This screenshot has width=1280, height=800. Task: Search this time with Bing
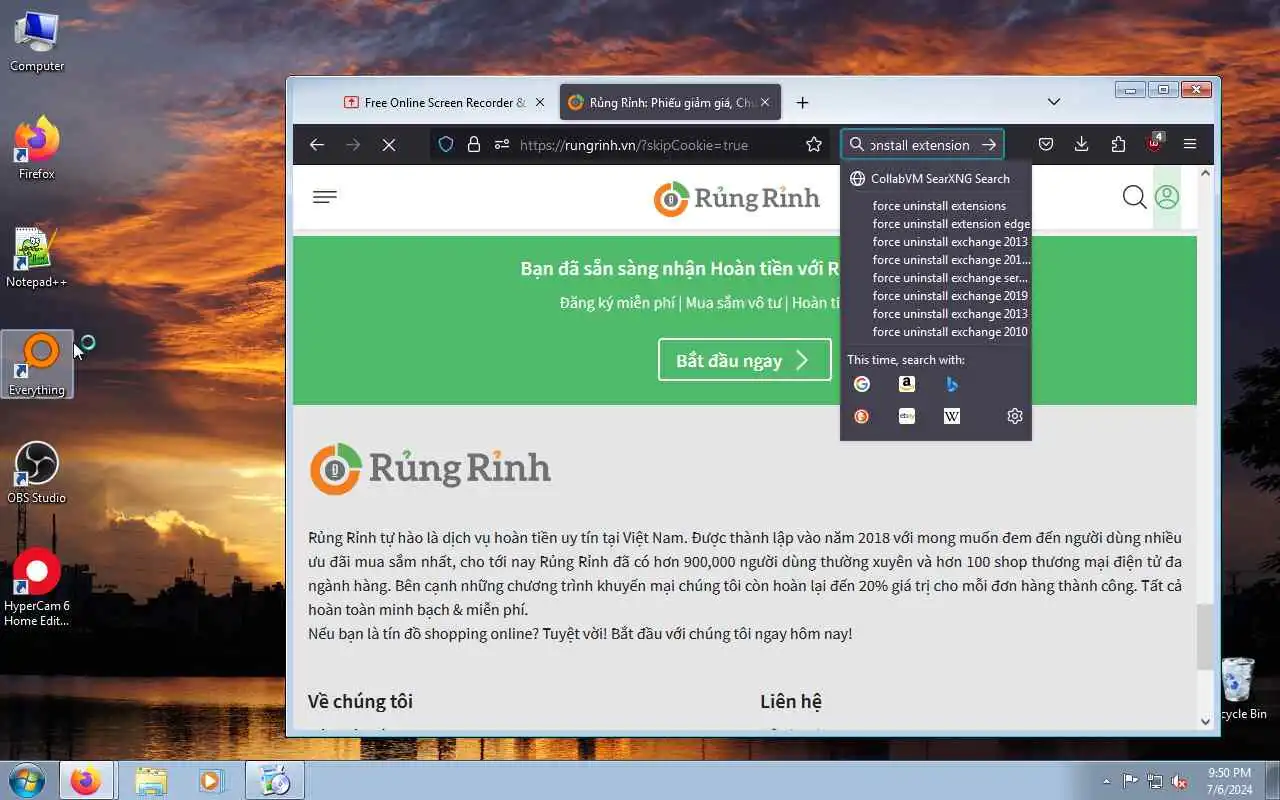[x=952, y=384]
